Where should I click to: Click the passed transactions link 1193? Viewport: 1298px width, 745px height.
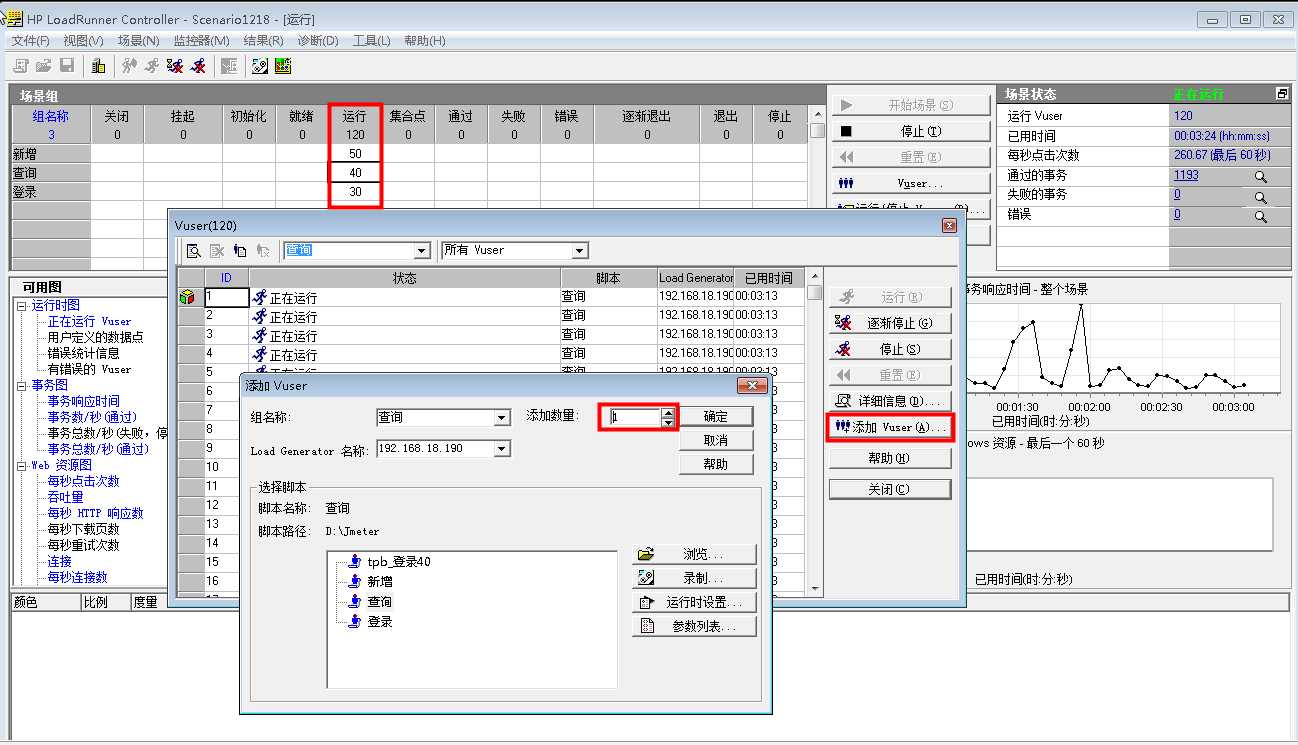(x=1186, y=175)
